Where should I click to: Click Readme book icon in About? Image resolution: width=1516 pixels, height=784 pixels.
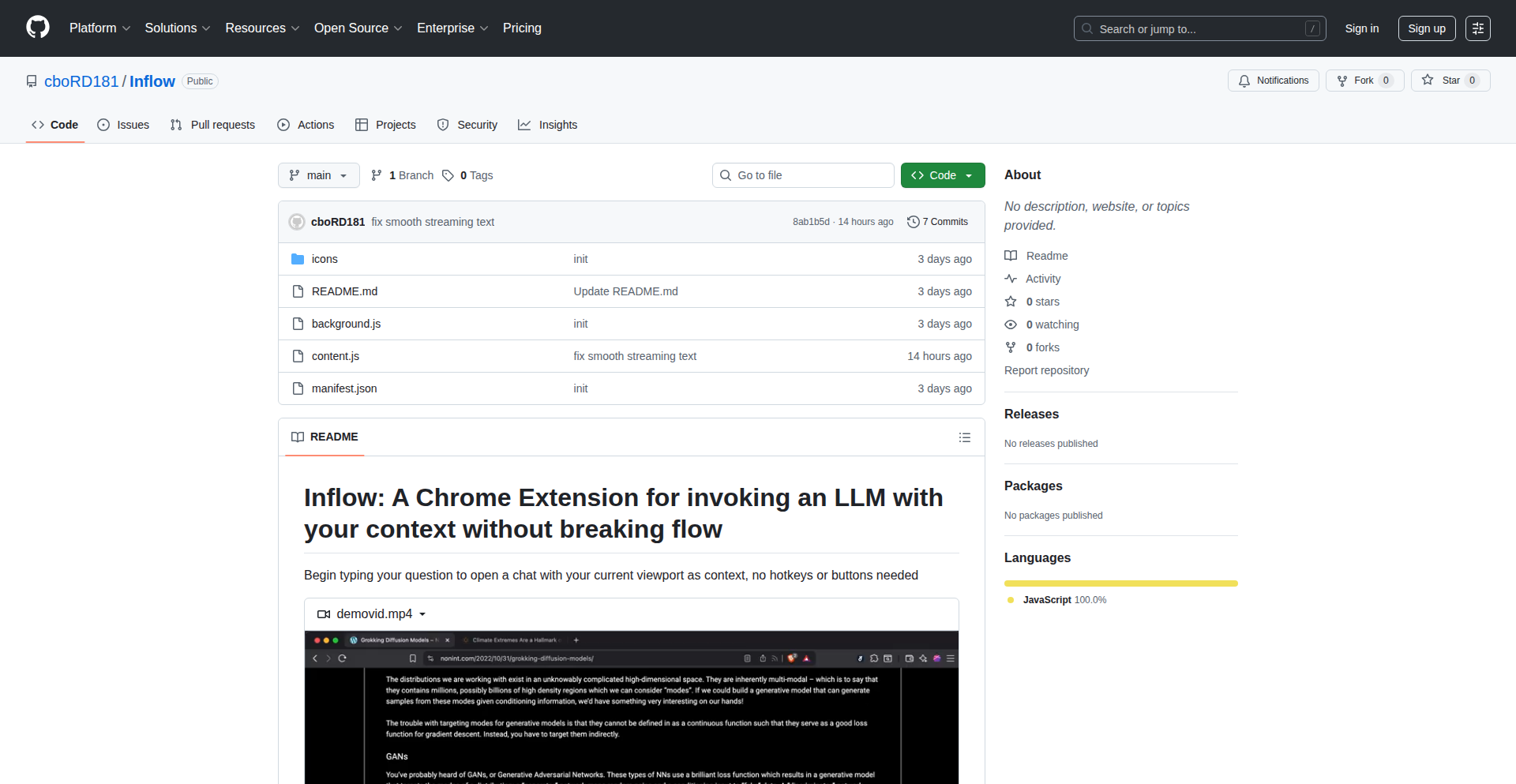pos(1011,256)
